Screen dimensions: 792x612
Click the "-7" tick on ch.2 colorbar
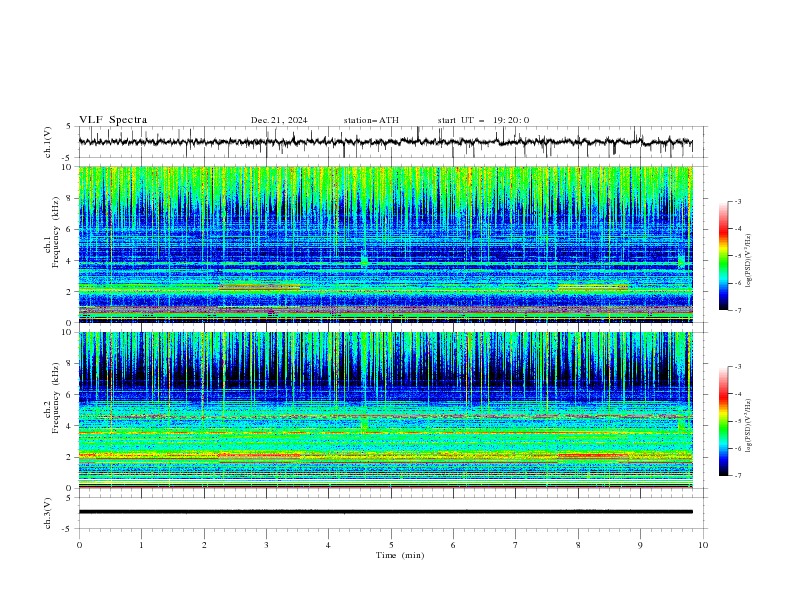738,475
